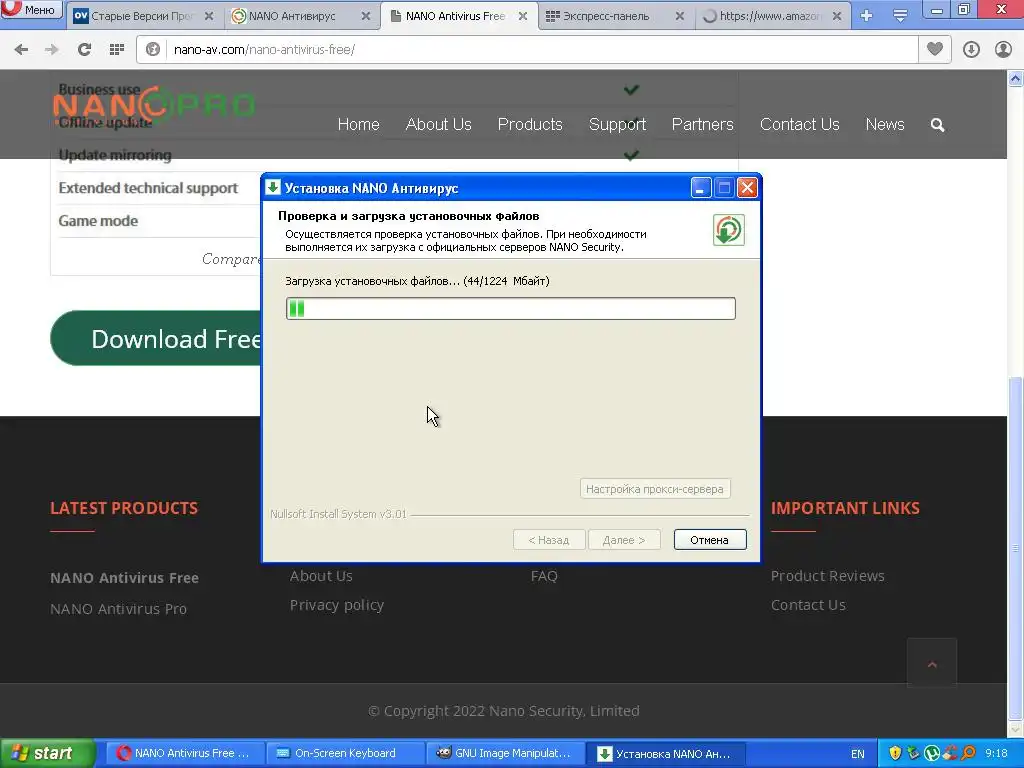Close the amazon.com tab

[837, 16]
